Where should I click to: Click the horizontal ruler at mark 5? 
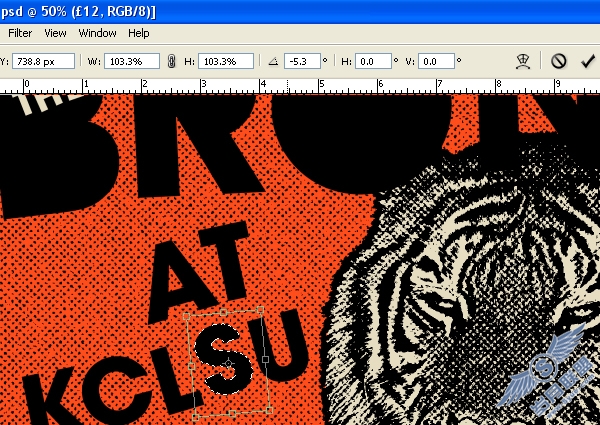point(320,86)
